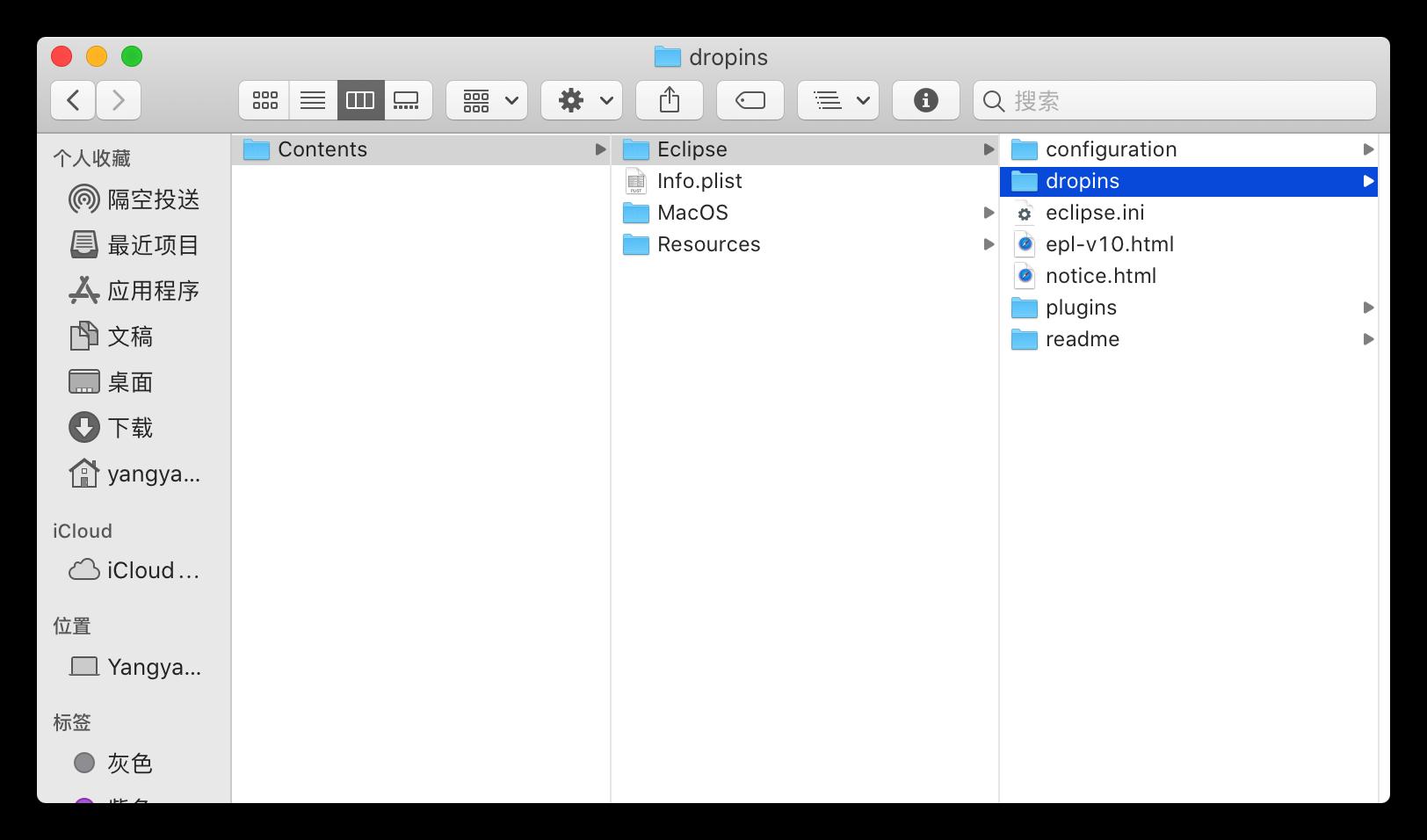Switch to column view
This screenshot has width=1427, height=840.
pyautogui.click(x=360, y=100)
